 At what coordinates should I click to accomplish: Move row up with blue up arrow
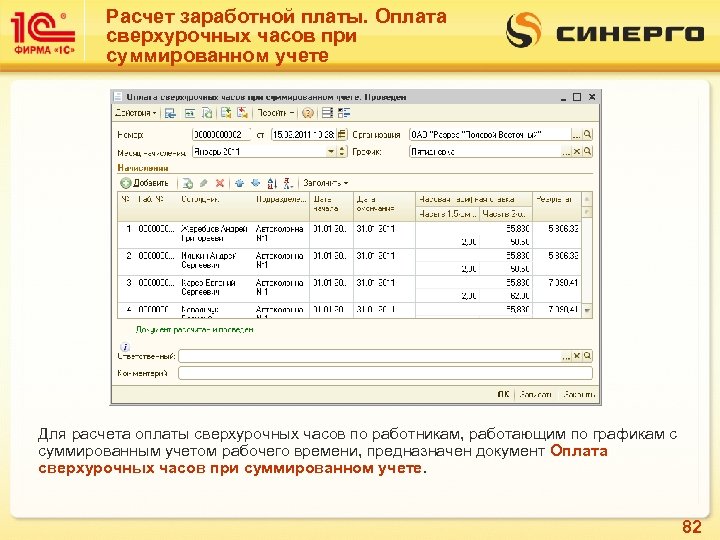pyautogui.click(x=239, y=183)
